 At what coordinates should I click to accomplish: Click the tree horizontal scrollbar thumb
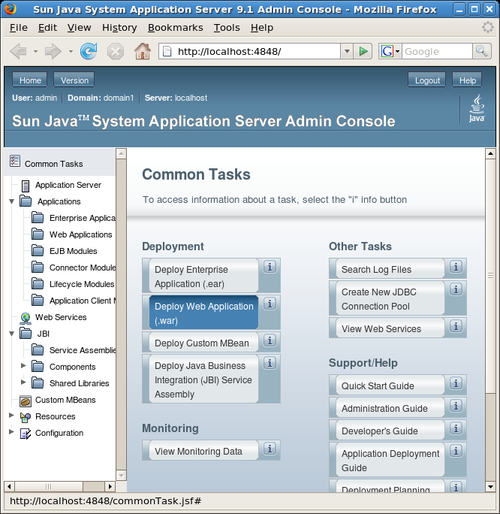[x=49, y=486]
